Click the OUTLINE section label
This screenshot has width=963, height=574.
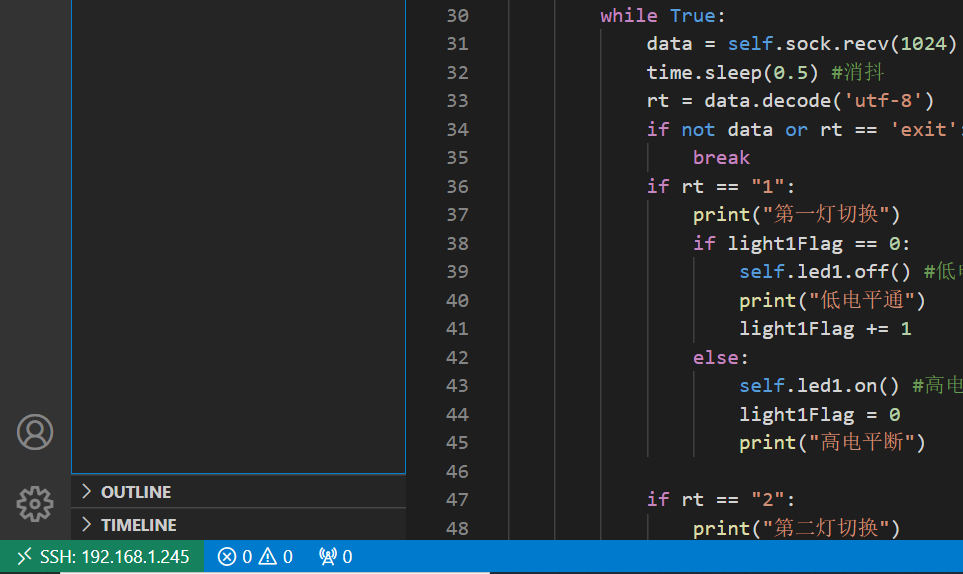[x=136, y=492]
